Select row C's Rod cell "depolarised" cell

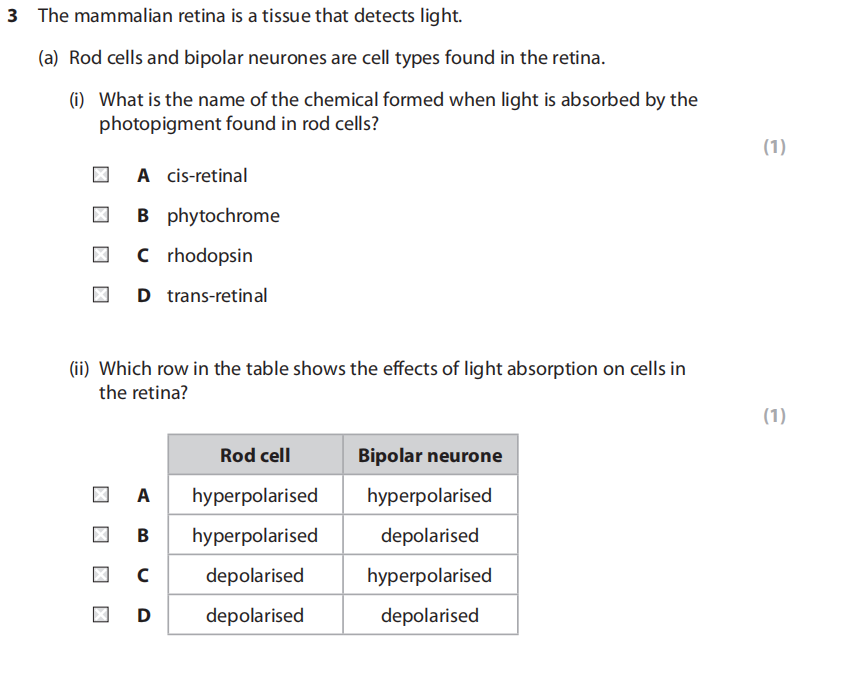pyautogui.click(x=255, y=575)
